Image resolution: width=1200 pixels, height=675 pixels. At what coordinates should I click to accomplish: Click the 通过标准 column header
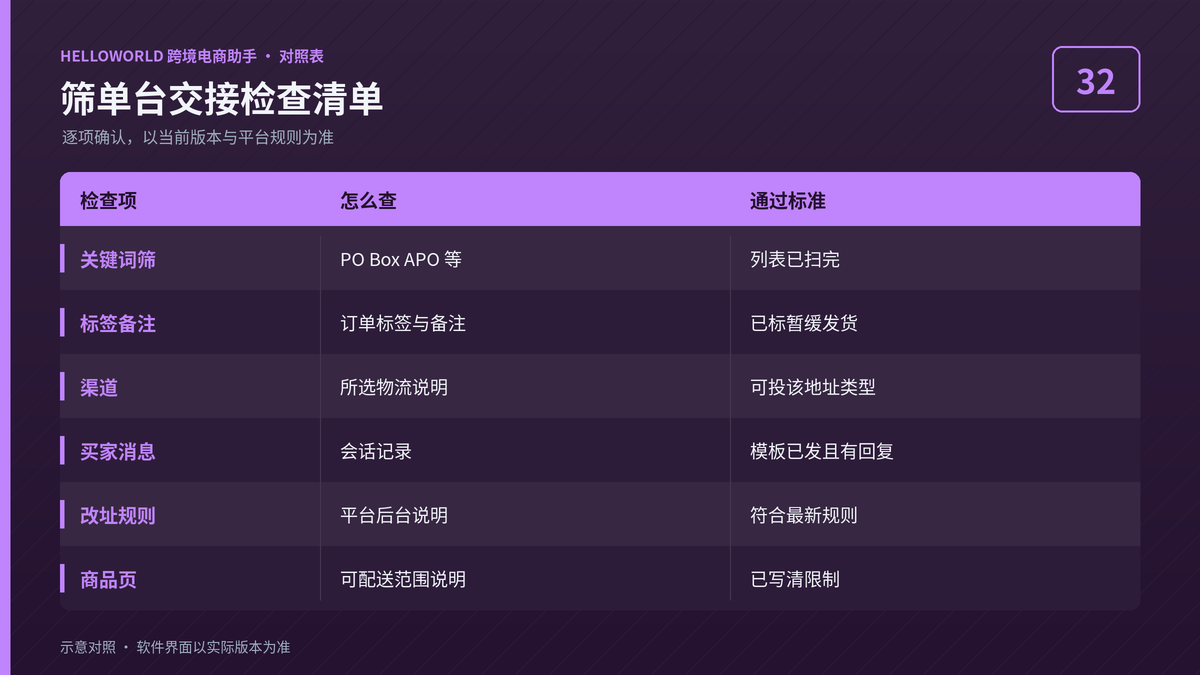[788, 201]
